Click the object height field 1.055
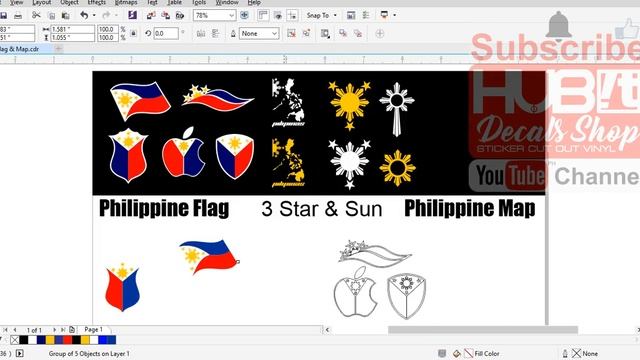This screenshot has width=640, height=360. [x=72, y=38]
